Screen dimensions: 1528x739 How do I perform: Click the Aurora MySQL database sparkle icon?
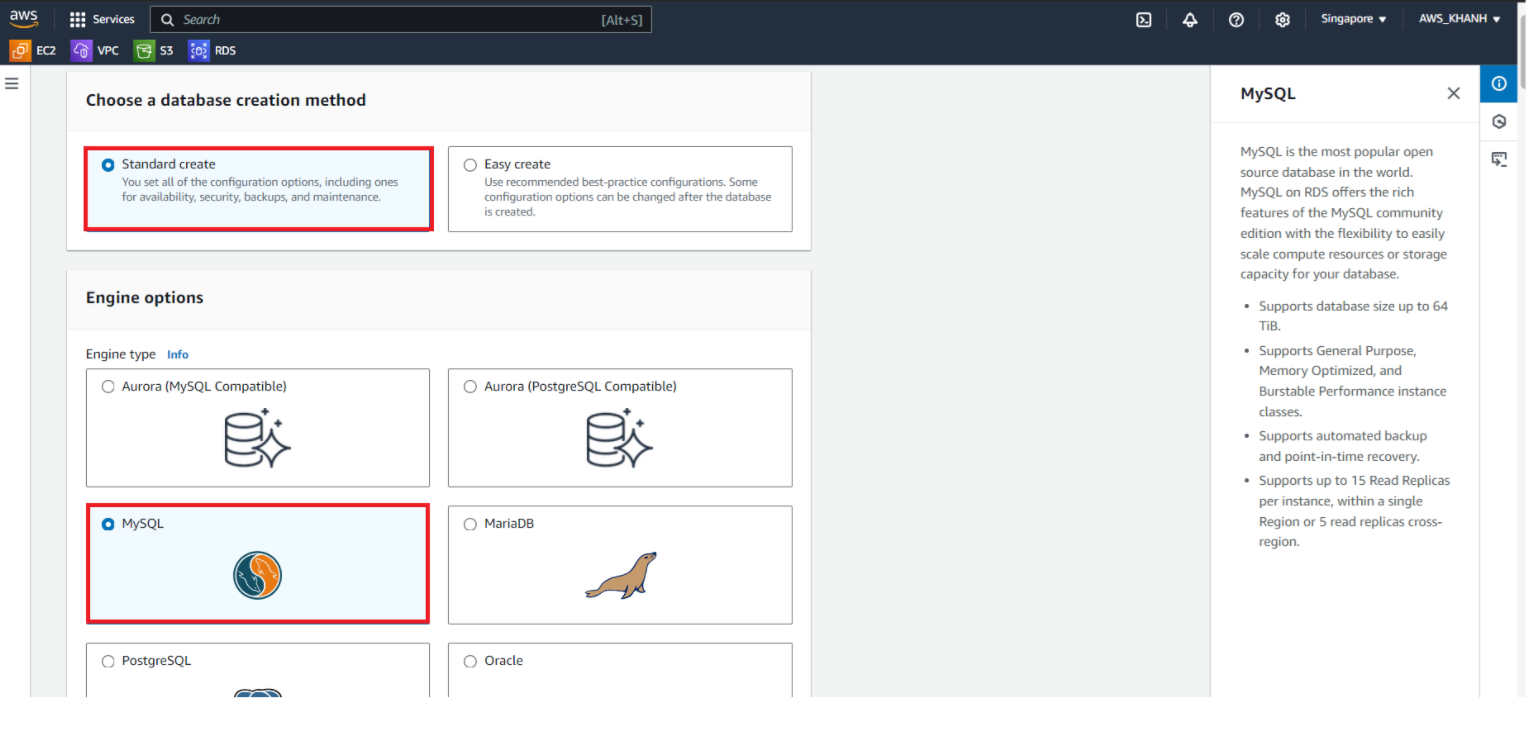pos(258,438)
